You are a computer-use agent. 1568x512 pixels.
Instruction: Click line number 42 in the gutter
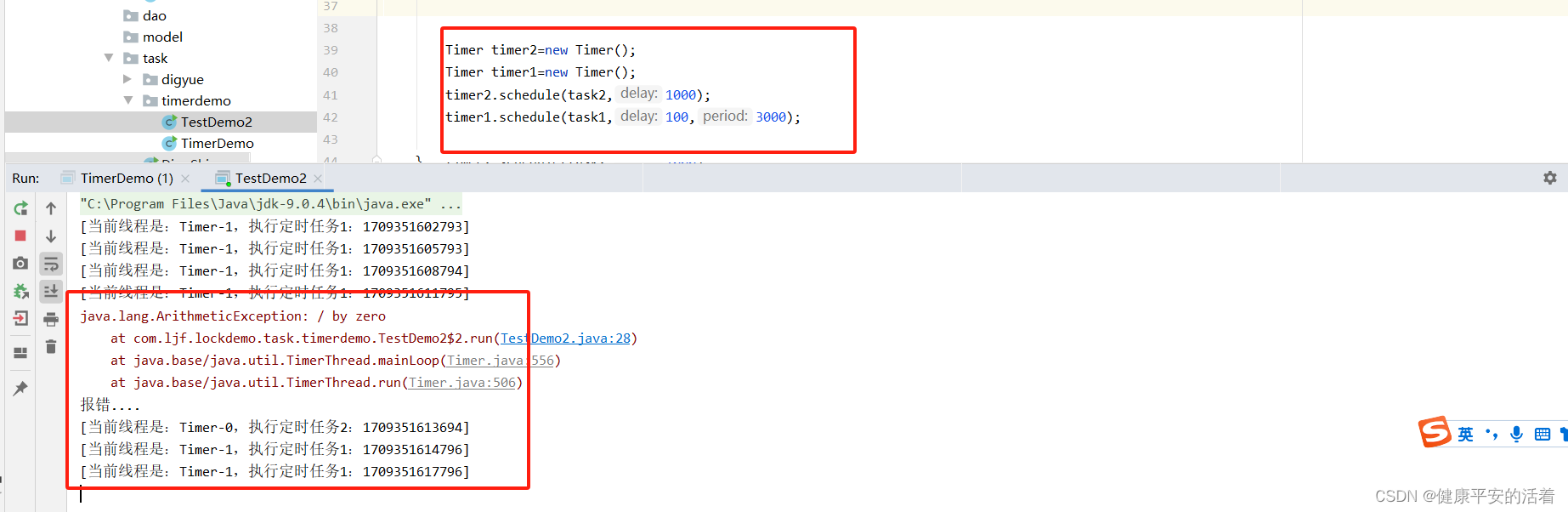[331, 117]
